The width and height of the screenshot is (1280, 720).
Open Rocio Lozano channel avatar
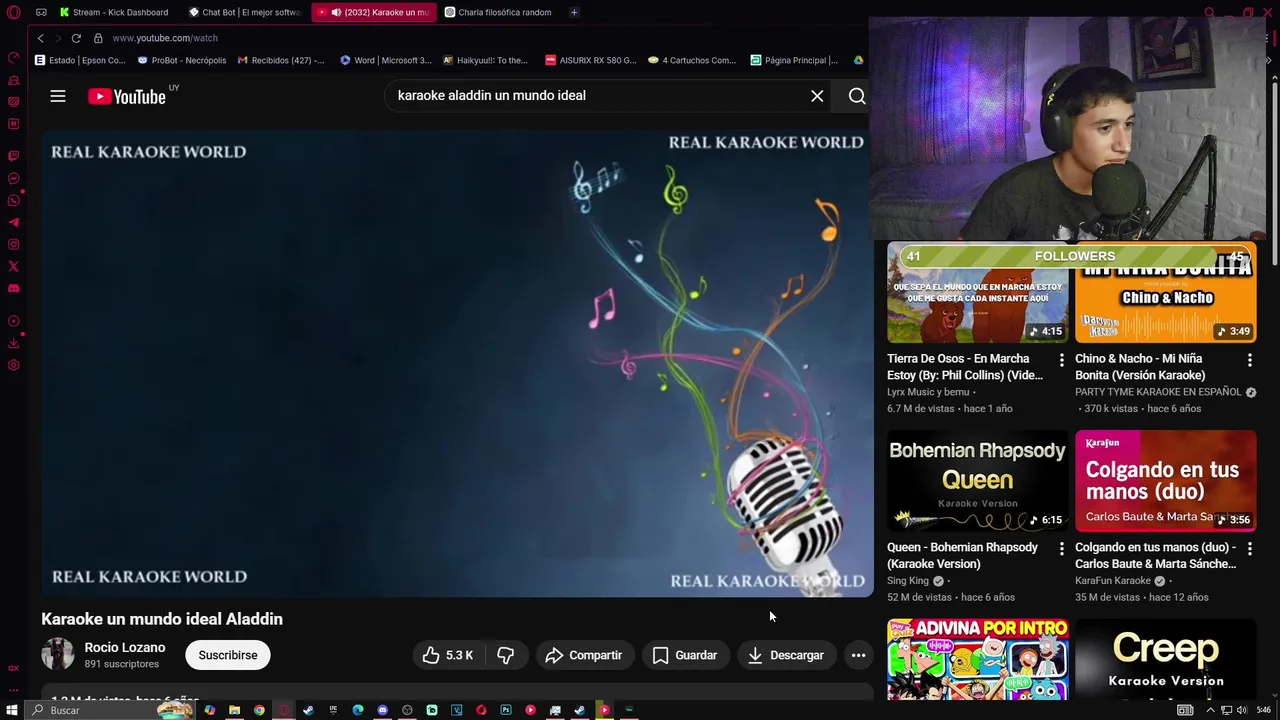tap(57, 654)
